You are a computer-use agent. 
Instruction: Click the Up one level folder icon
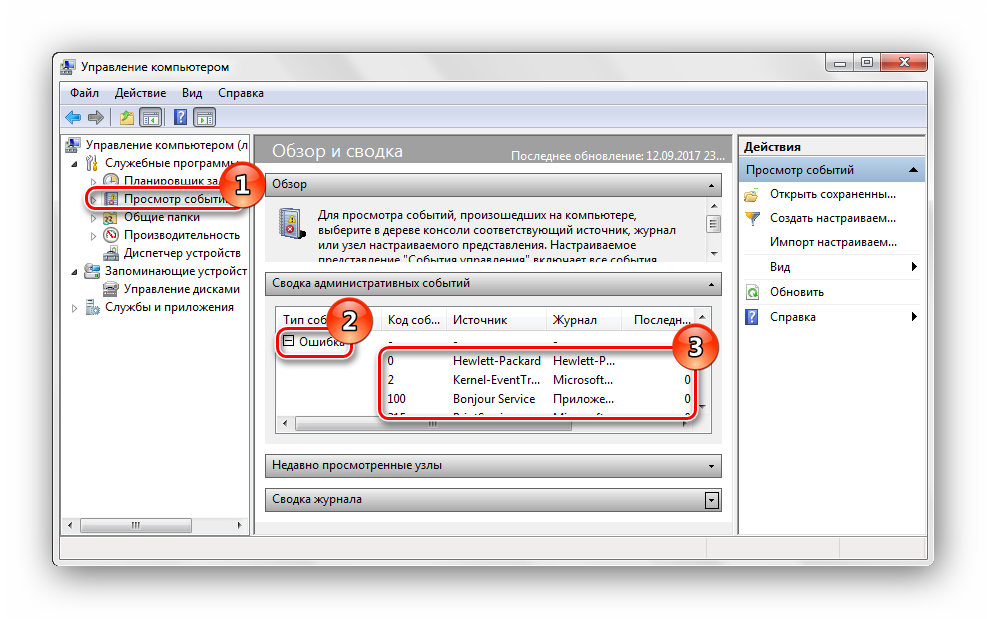click(x=127, y=117)
